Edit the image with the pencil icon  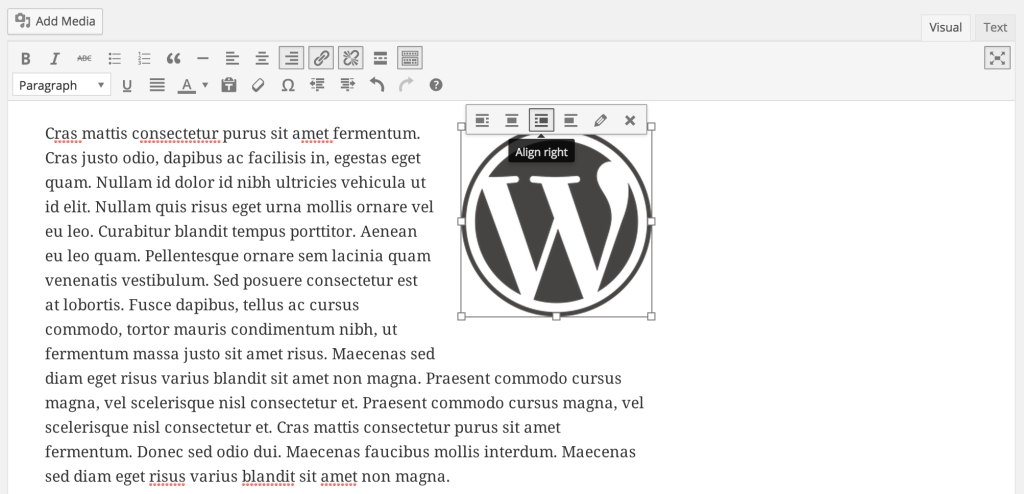click(x=600, y=121)
